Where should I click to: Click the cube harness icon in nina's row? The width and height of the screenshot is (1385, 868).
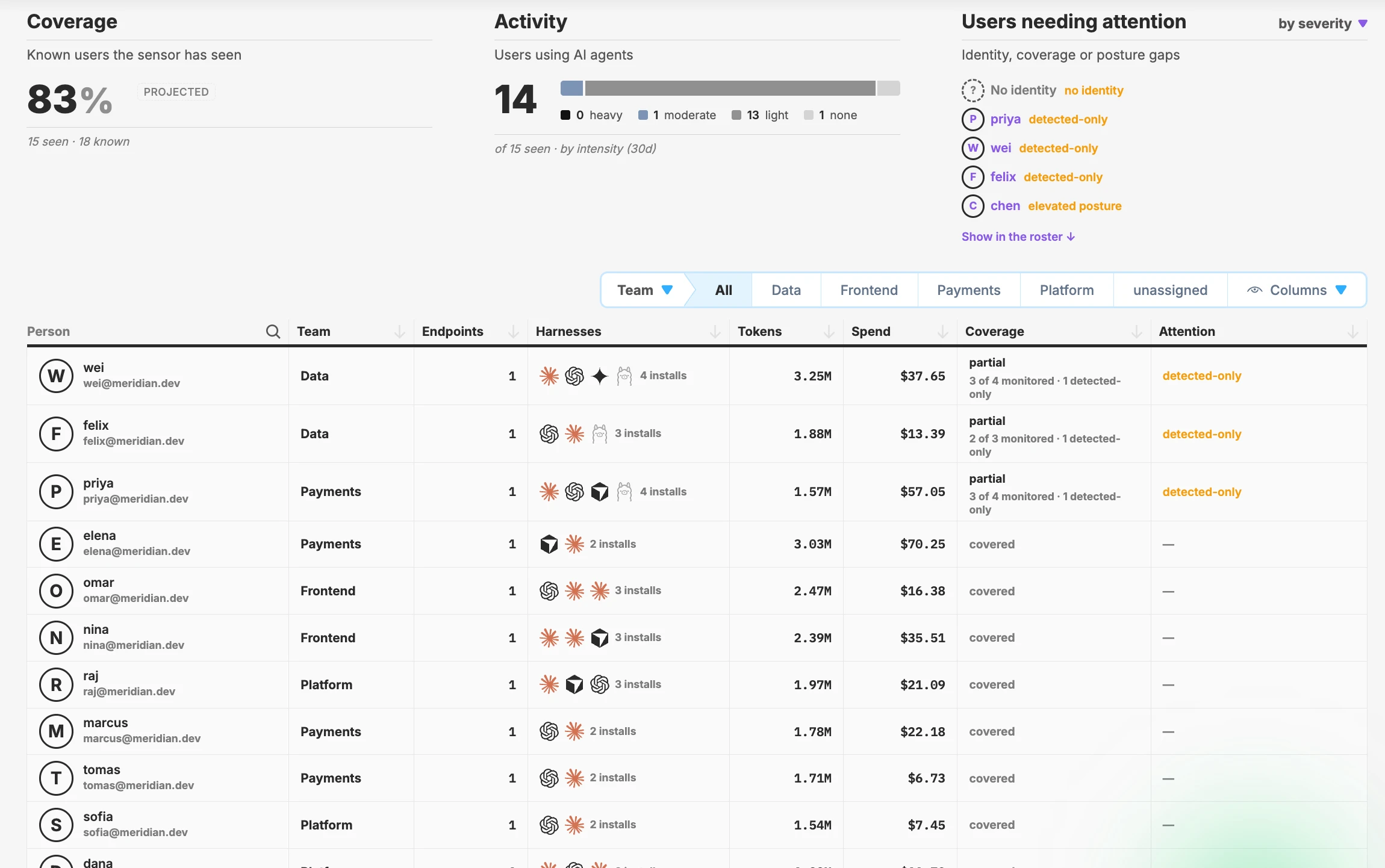600,638
